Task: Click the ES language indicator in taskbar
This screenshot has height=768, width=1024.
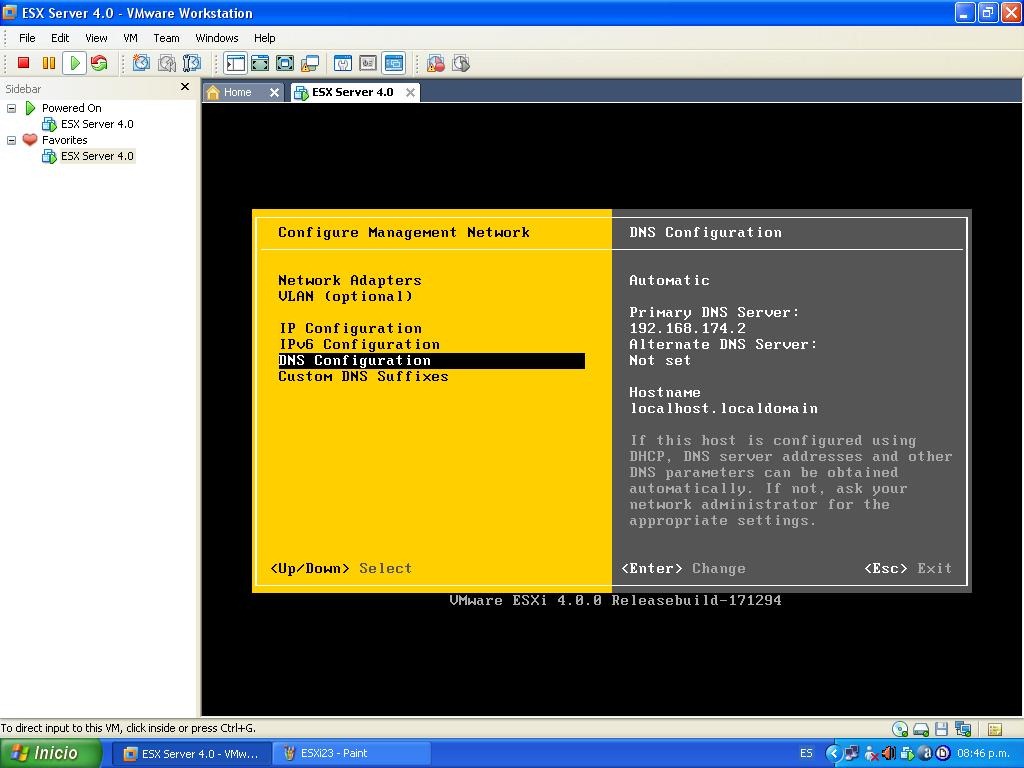Action: click(x=807, y=754)
